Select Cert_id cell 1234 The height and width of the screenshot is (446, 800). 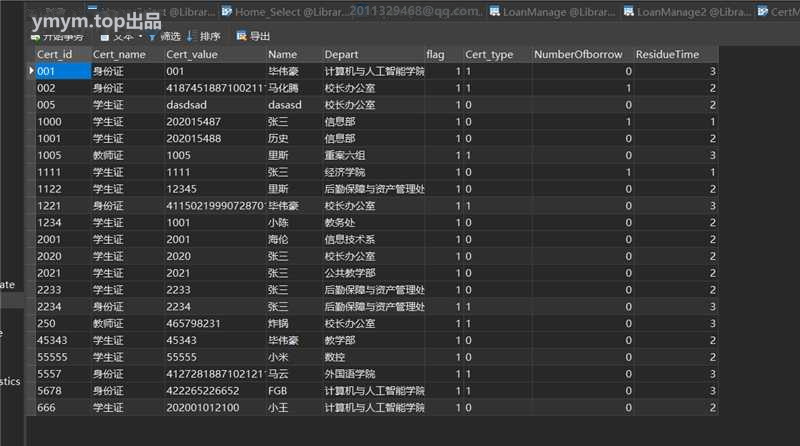coord(63,222)
